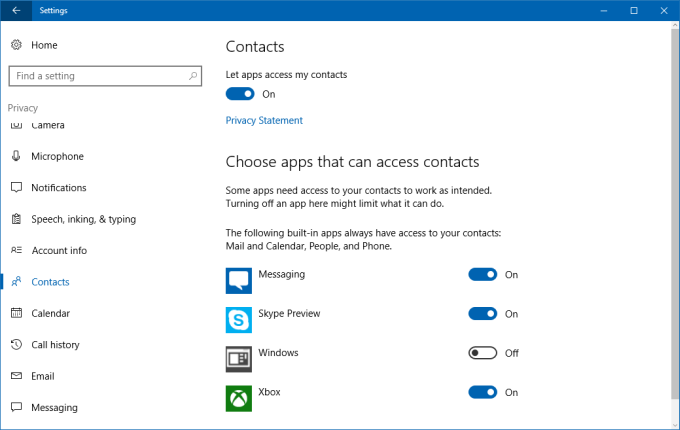
Task: Click the right-side vertical scrollbar
Action: tap(674, 200)
